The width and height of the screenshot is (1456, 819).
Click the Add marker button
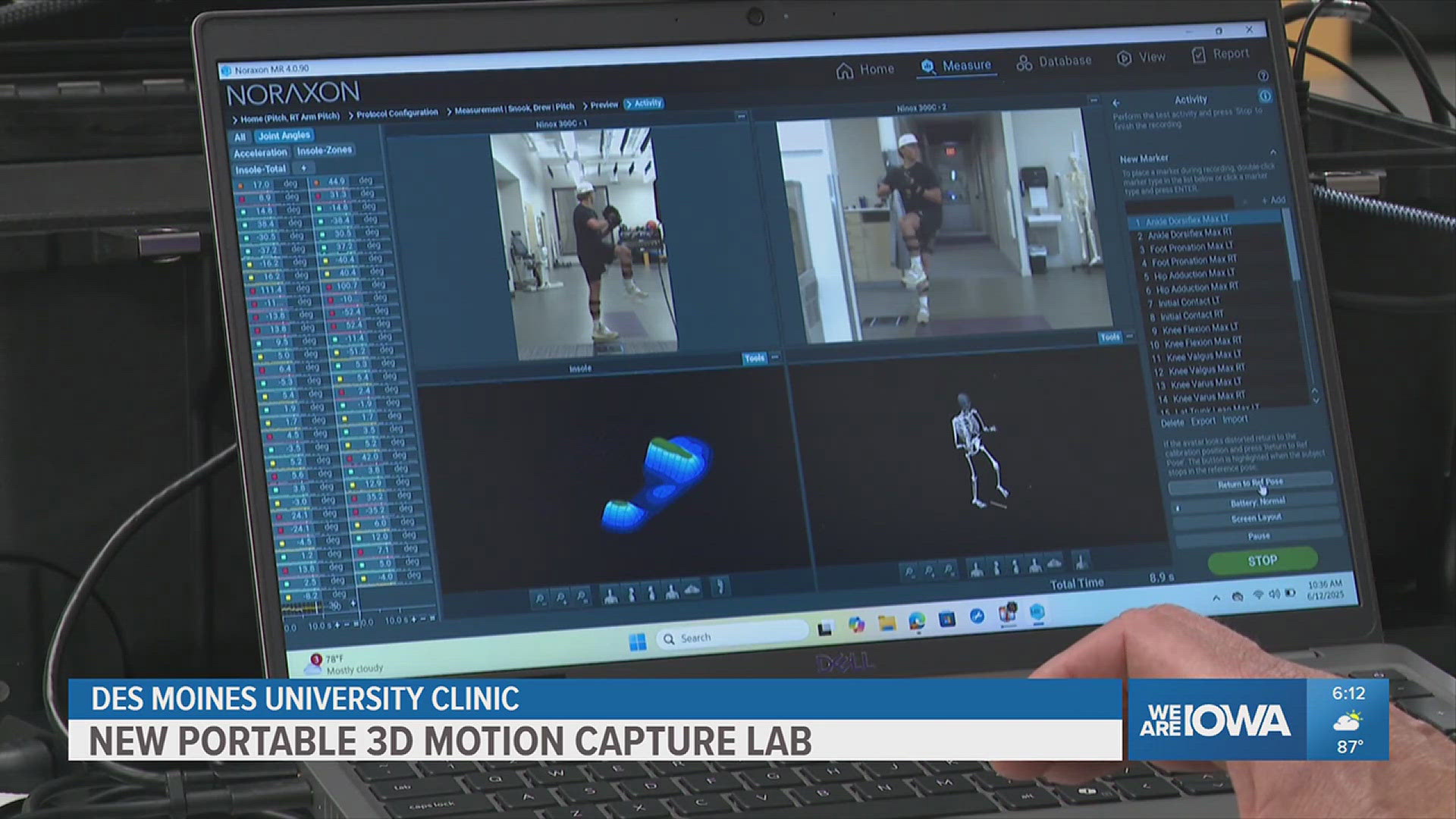click(x=1273, y=199)
